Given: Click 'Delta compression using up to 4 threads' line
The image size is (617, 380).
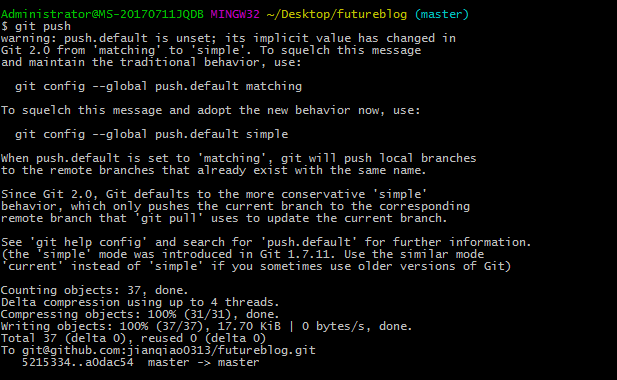Looking at the screenshot, I should (140, 302).
